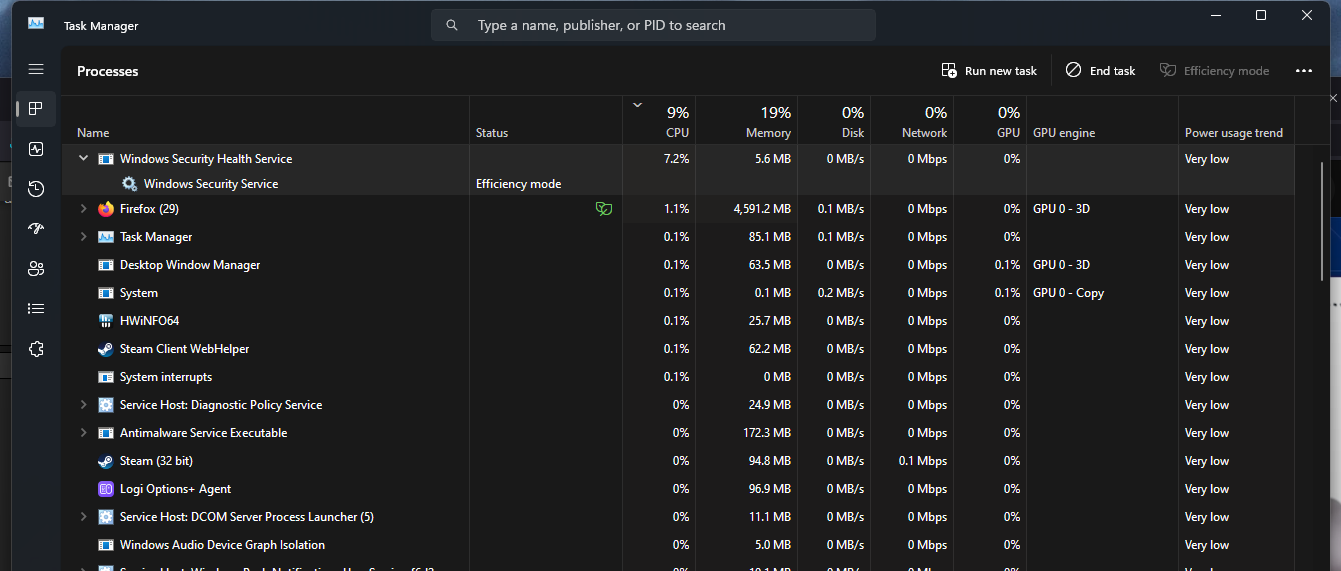
Task: Open the Details page icon
Action: click(36, 309)
